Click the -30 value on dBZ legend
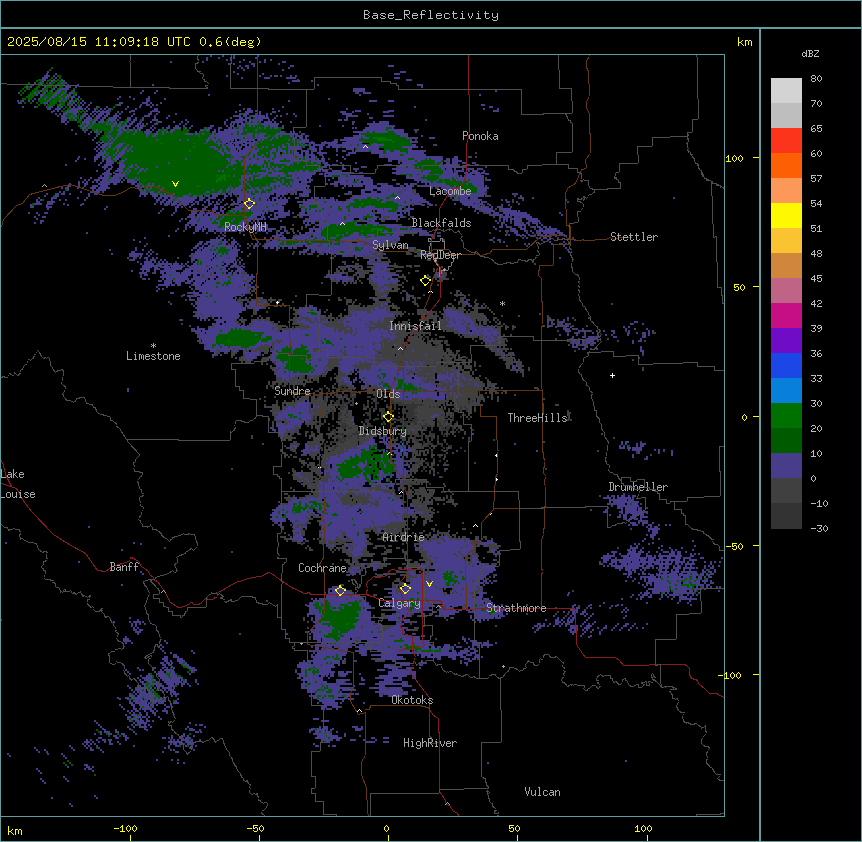Screen dimensions: 862x842 pyautogui.click(x=819, y=528)
